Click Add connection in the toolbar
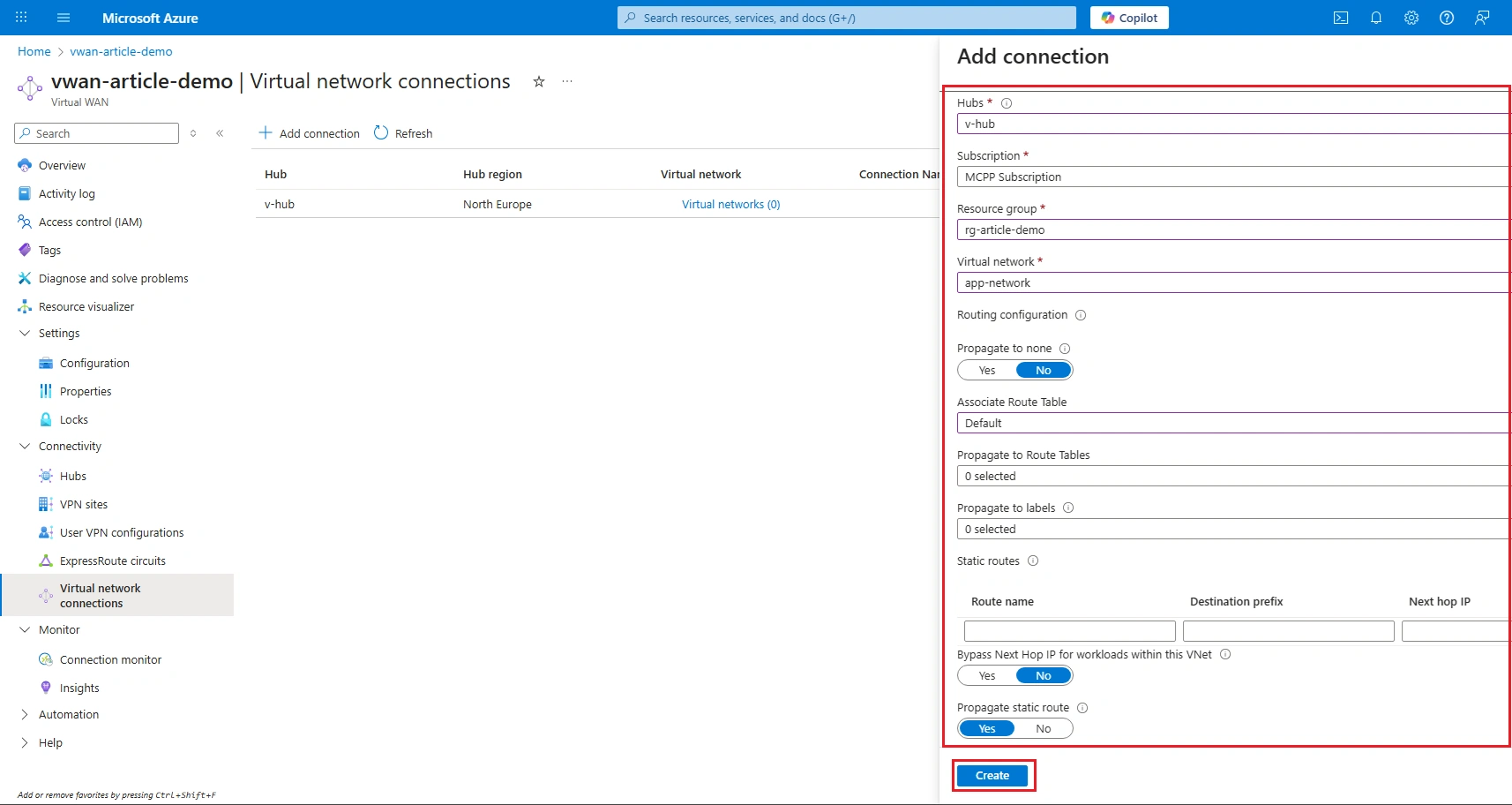This screenshot has height=805, width=1512. [309, 133]
